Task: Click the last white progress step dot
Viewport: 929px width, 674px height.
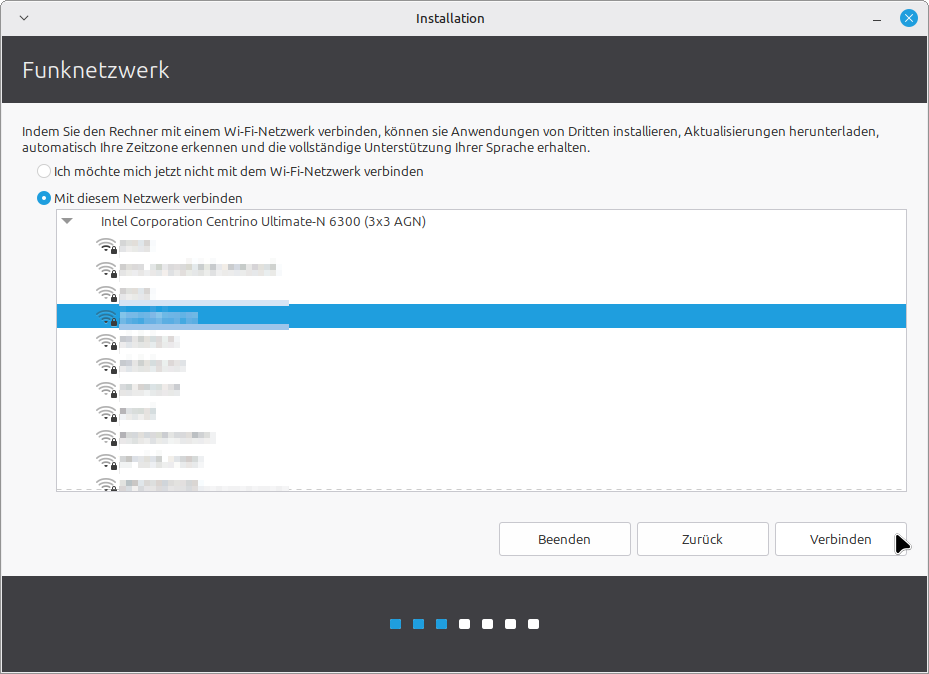Action: [533, 624]
